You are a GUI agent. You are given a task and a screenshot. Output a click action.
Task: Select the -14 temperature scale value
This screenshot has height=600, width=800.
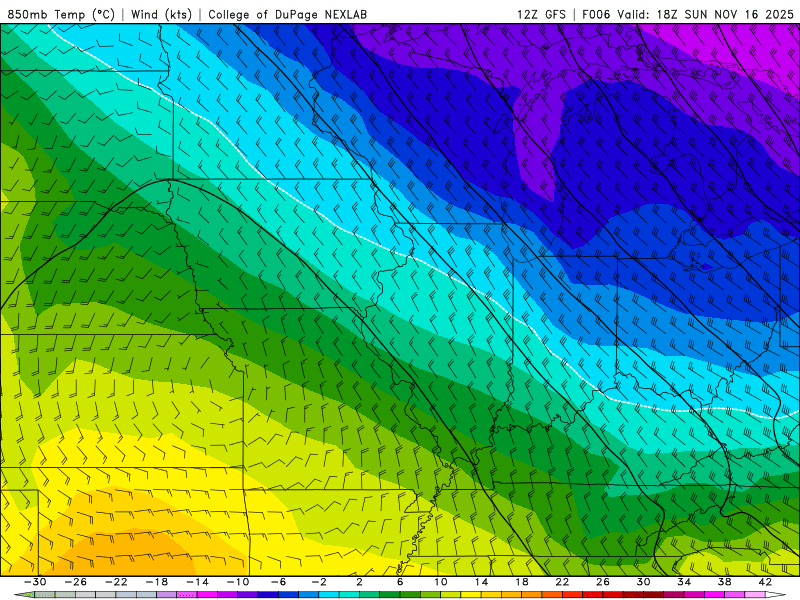click(x=197, y=582)
